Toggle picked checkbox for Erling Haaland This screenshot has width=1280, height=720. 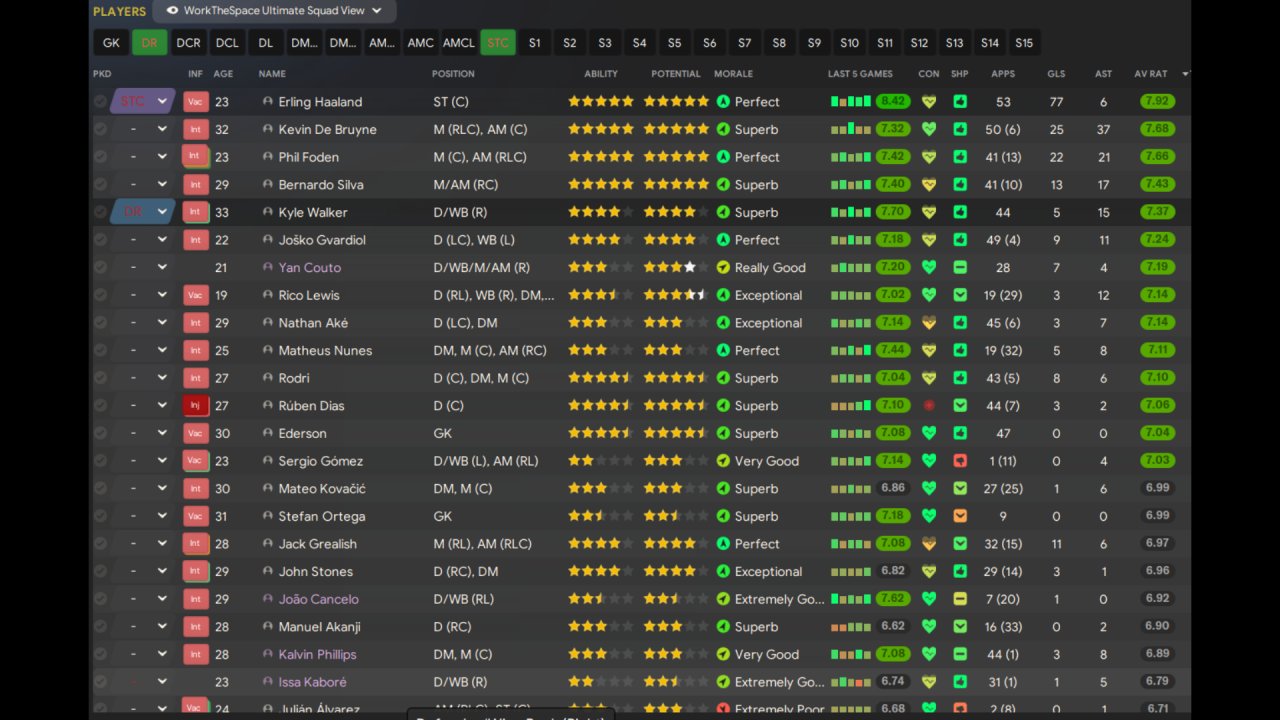[x=100, y=102]
